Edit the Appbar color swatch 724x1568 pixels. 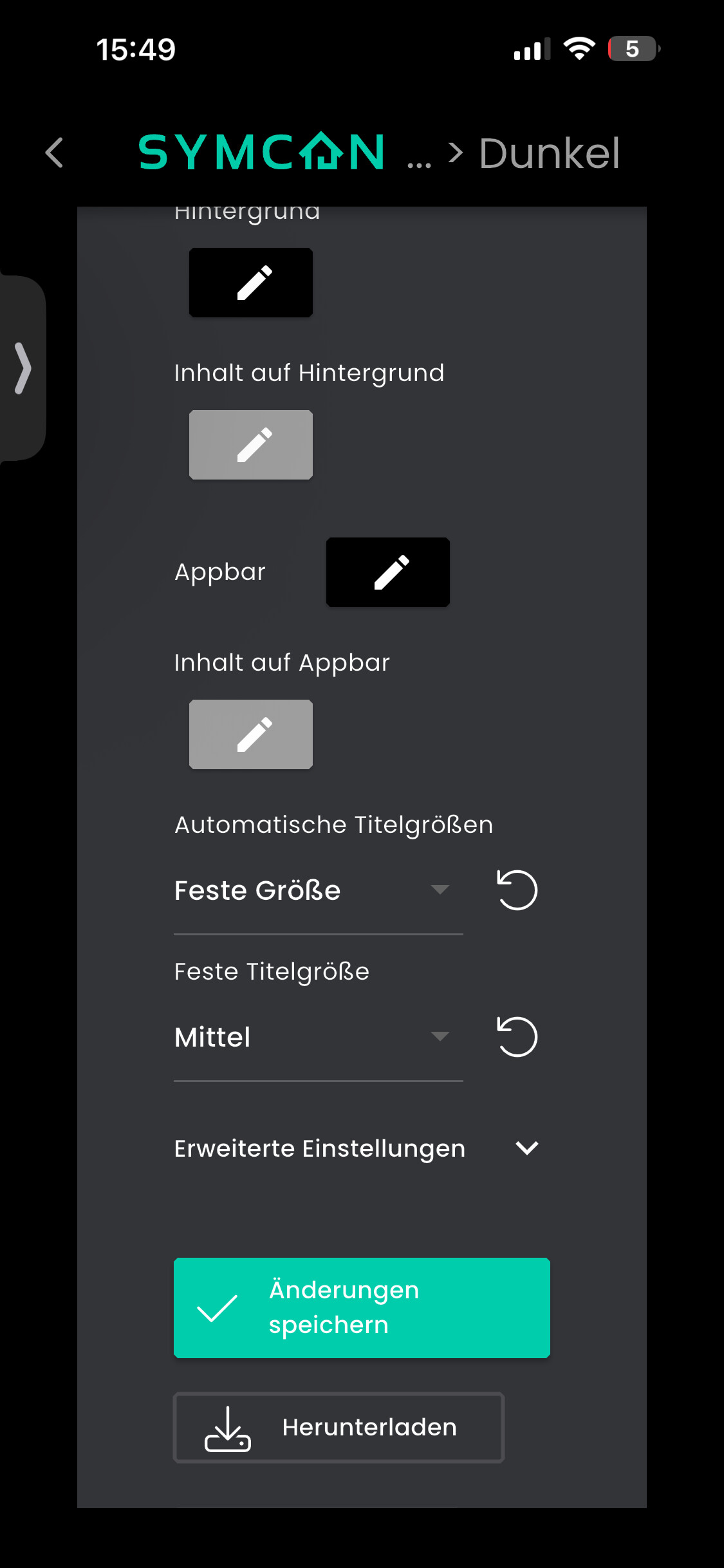[387, 572]
